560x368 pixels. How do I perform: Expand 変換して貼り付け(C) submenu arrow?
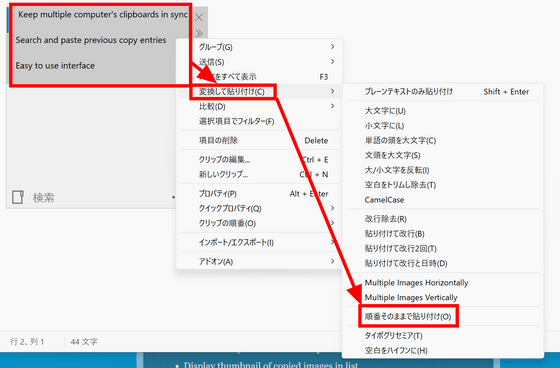pos(332,91)
